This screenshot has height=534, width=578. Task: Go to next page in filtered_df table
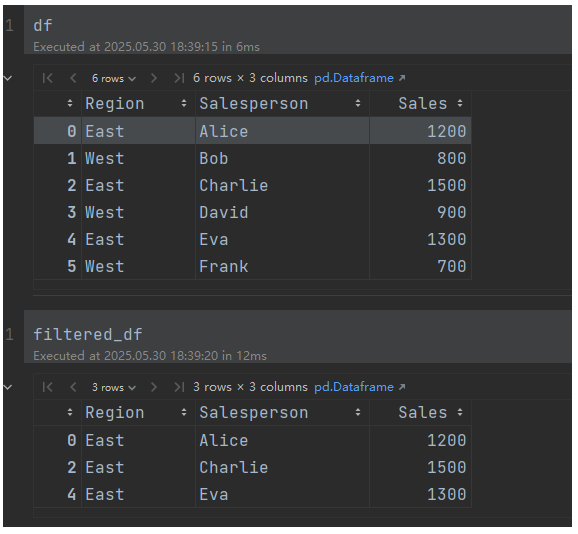154,387
